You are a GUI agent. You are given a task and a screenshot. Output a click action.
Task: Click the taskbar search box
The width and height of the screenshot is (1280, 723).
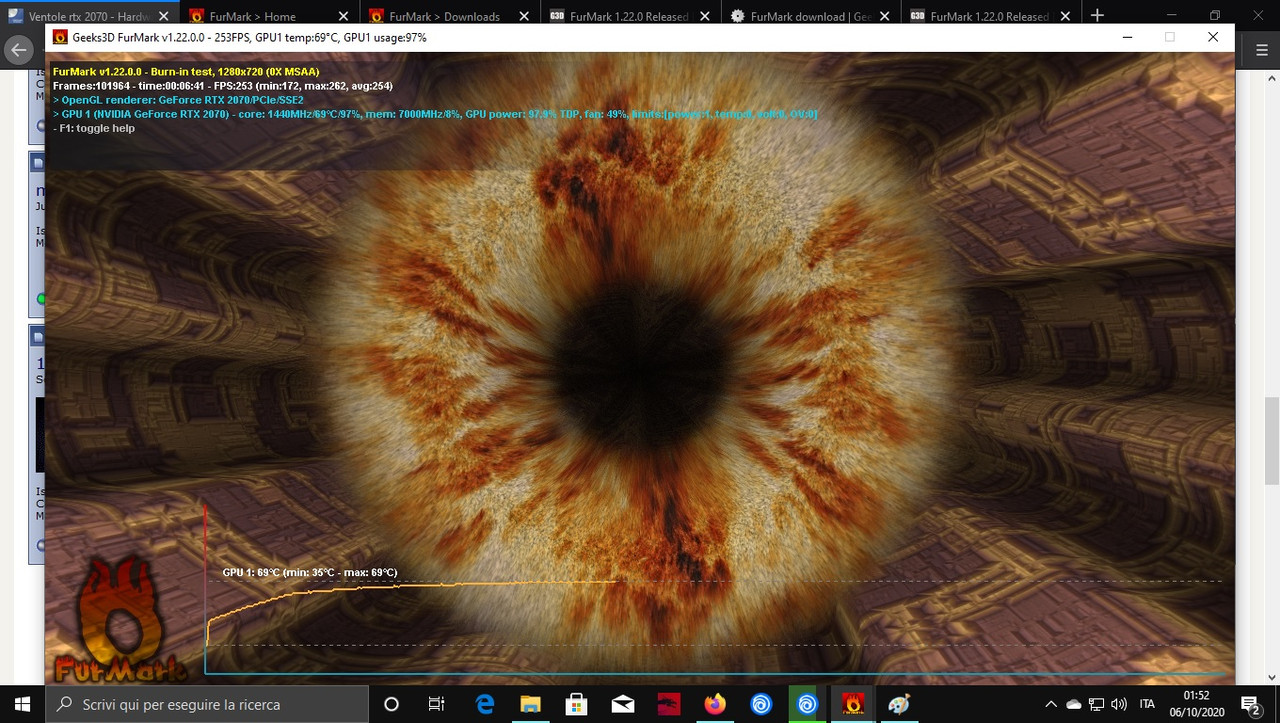click(206, 704)
